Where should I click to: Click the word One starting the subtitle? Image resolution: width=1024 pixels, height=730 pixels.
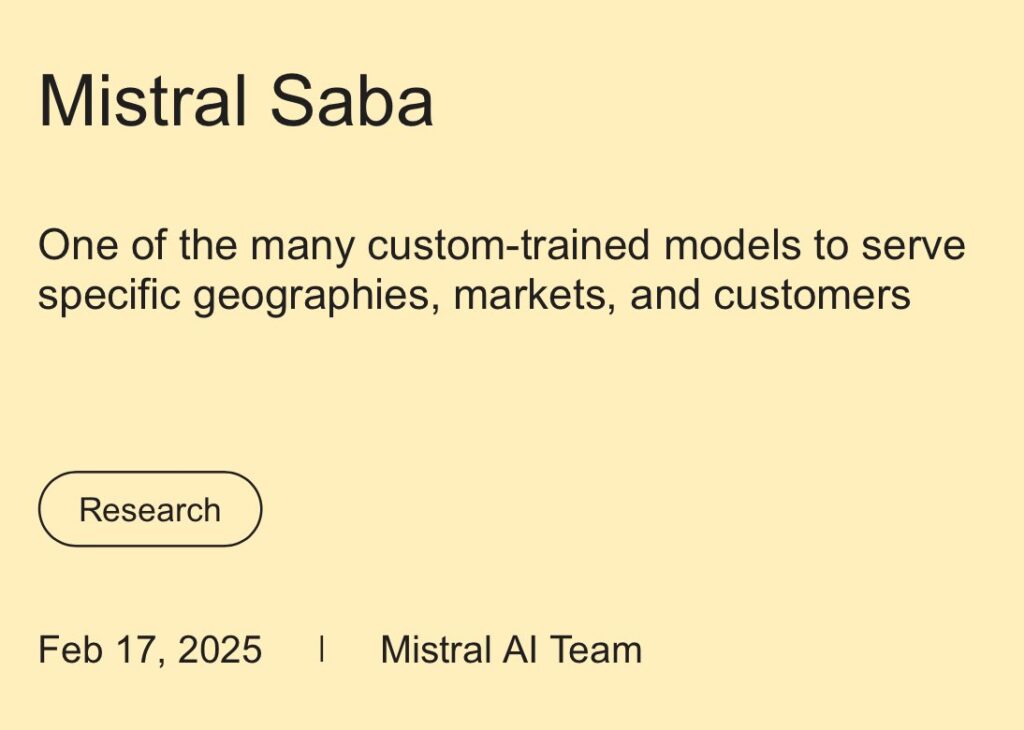coord(78,245)
